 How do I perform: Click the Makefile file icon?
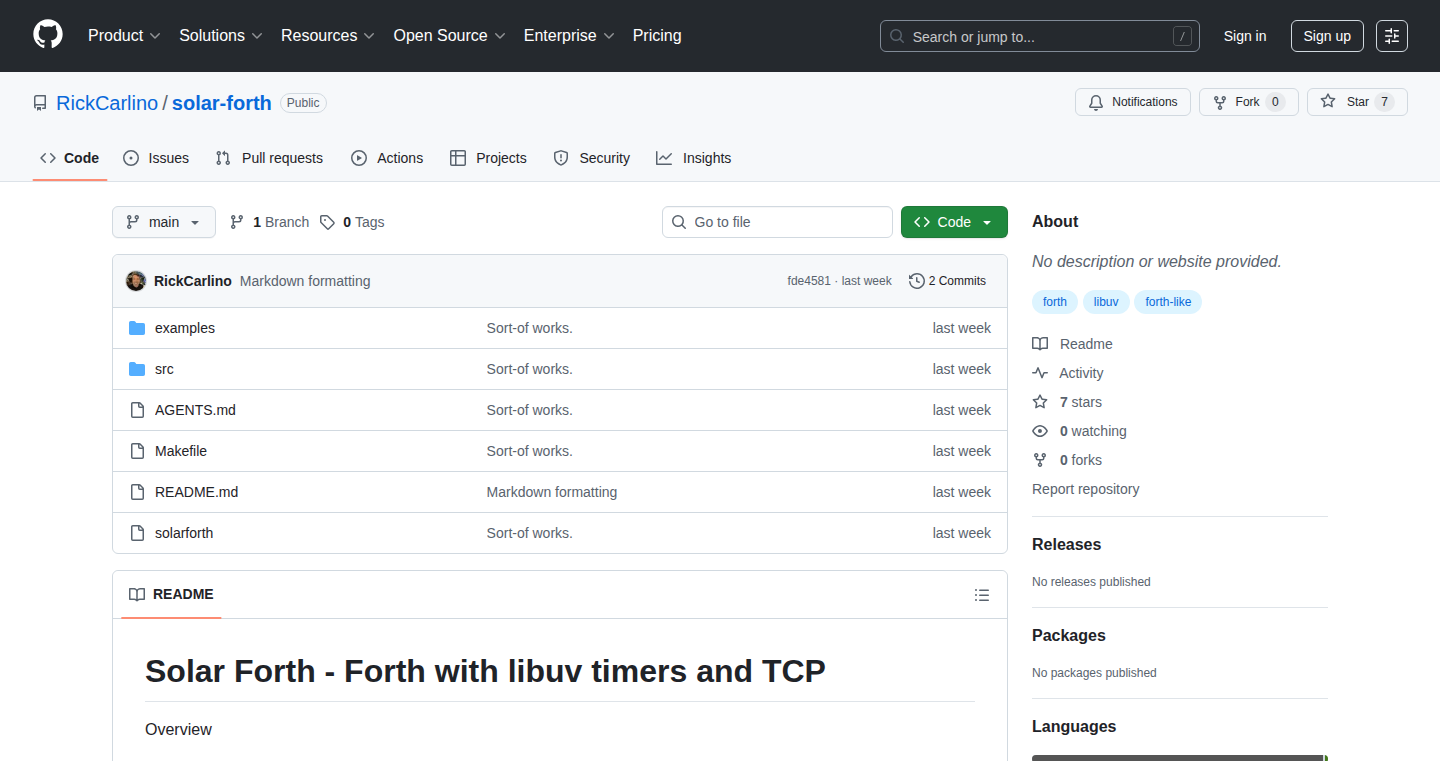[x=137, y=451]
